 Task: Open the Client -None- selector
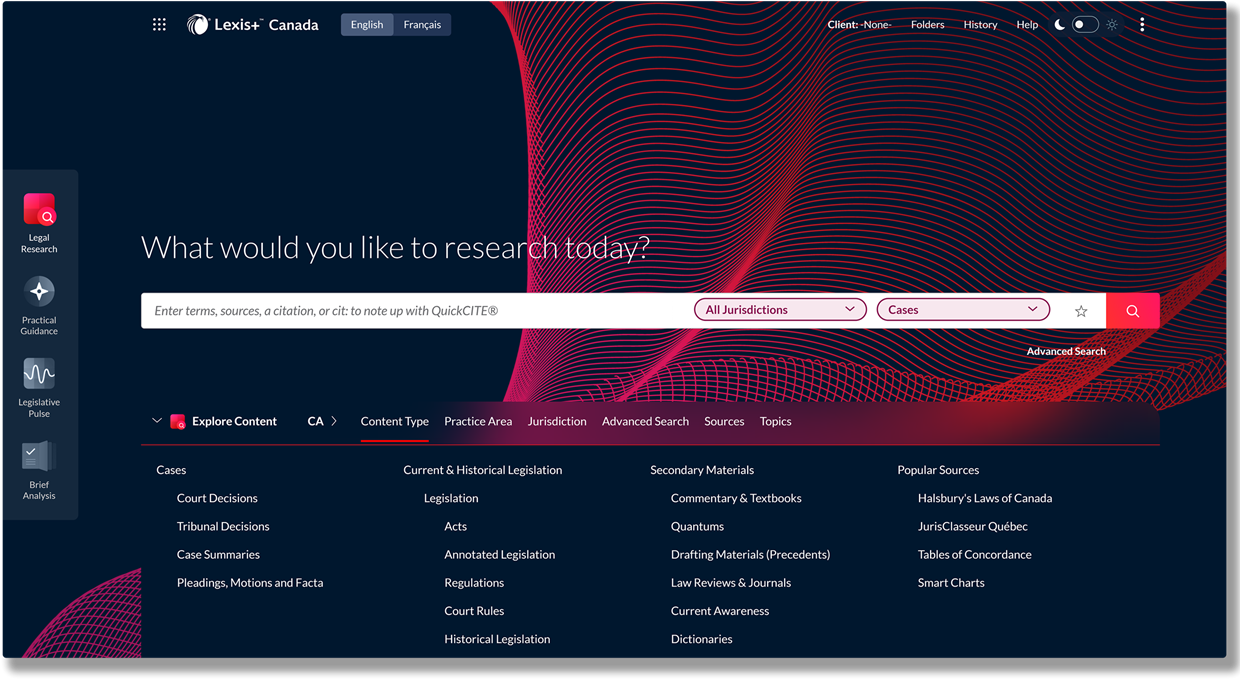(x=859, y=25)
